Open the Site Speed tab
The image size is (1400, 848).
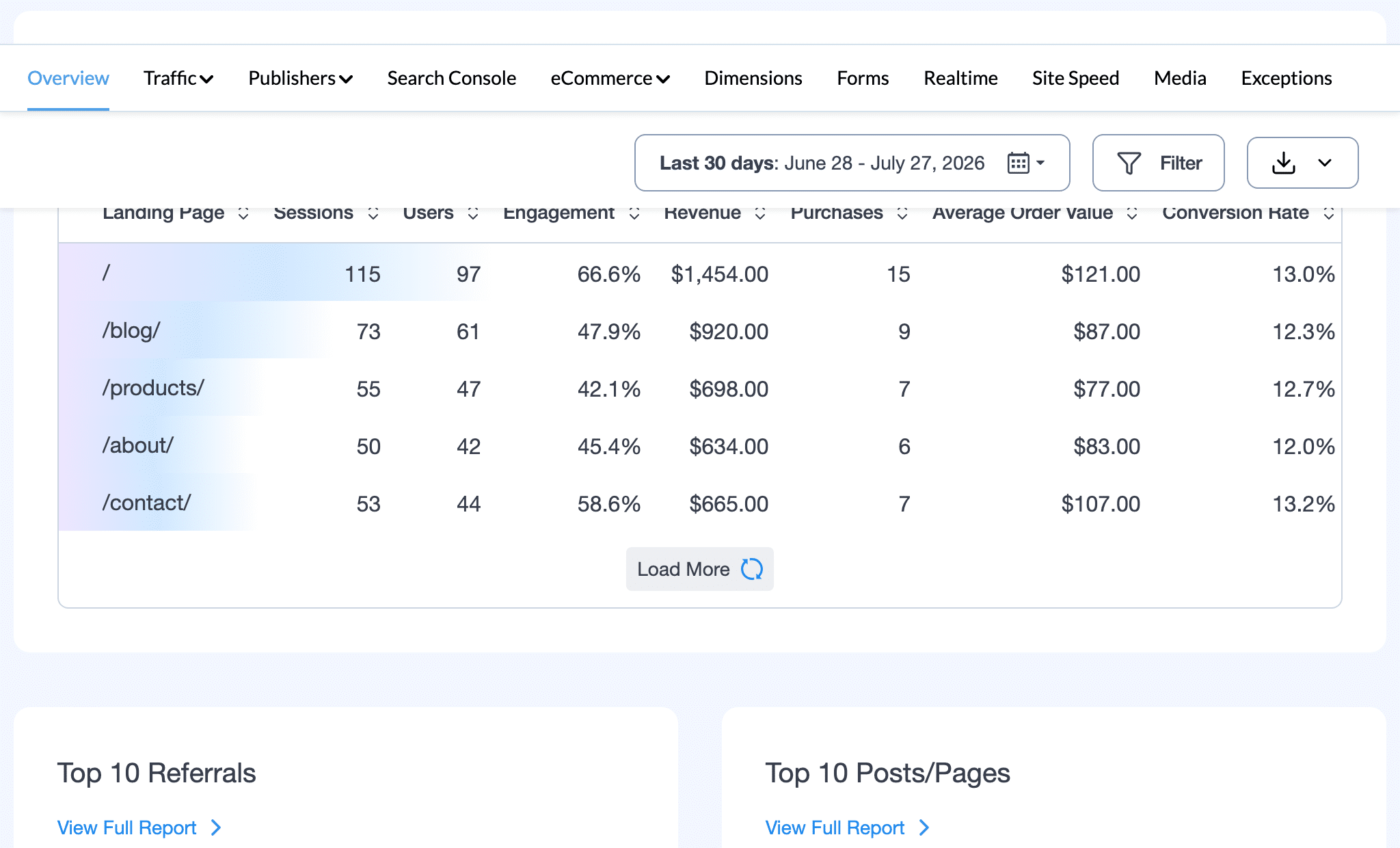(1076, 78)
